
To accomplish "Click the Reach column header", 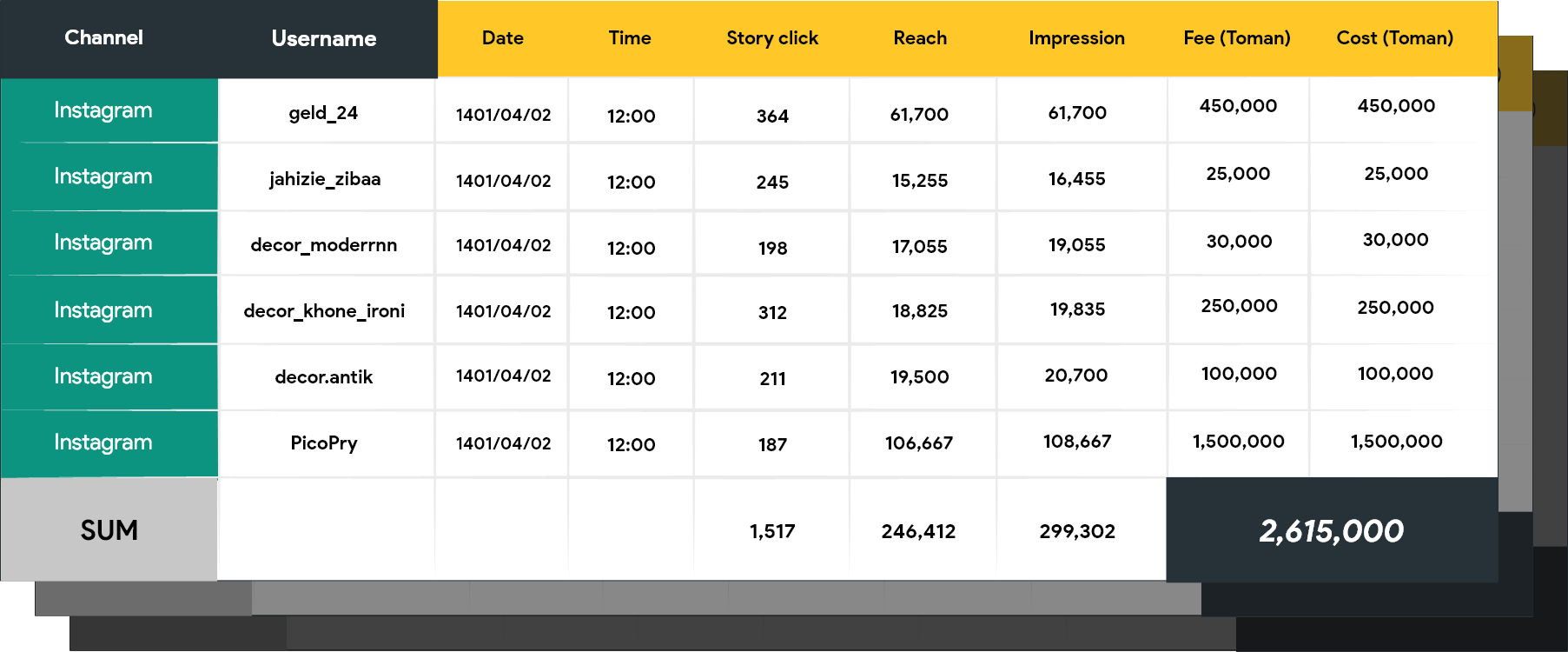I will (x=919, y=38).
